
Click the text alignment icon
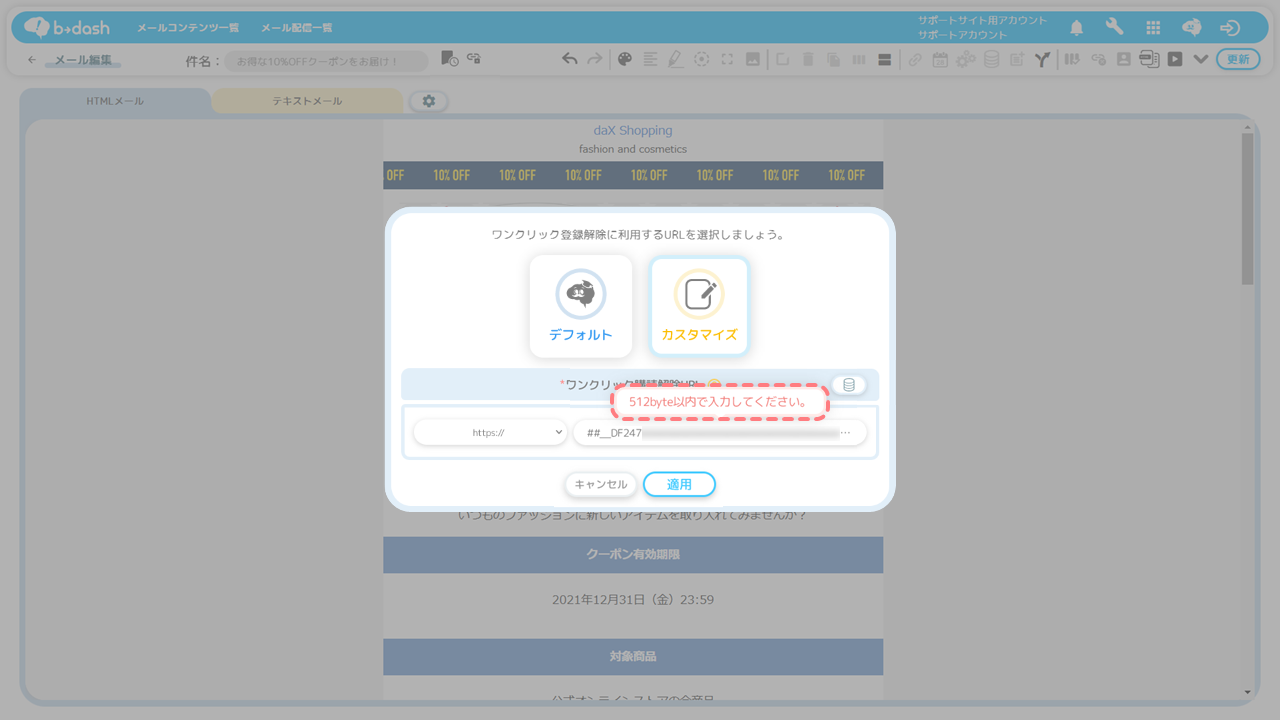650,60
